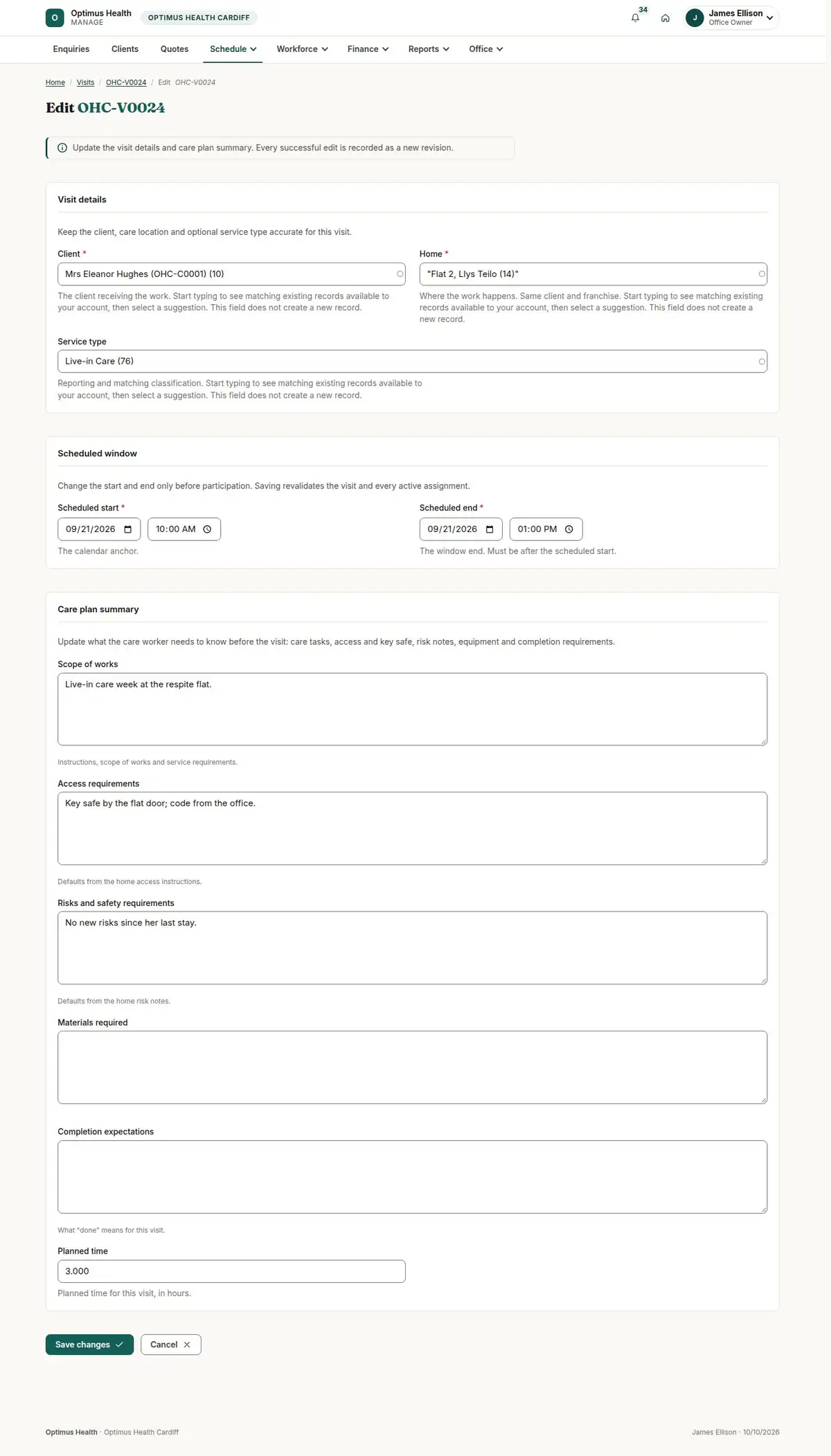Cancel editing the visit
Screen dimensions: 831x1456
[x=170, y=1344]
